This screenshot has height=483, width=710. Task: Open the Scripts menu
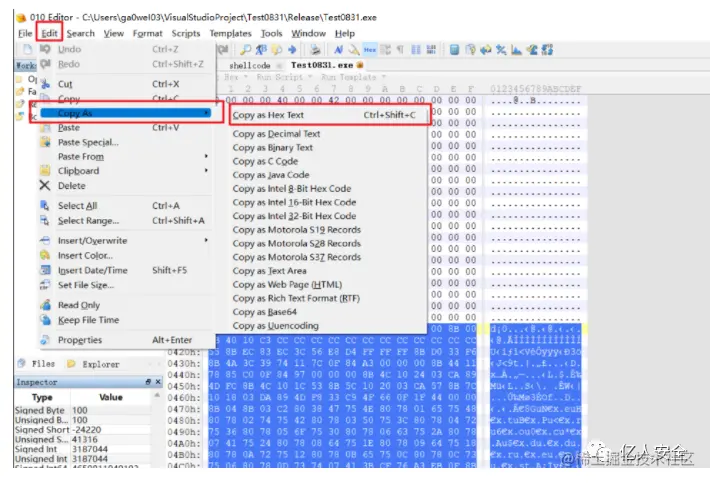186,33
